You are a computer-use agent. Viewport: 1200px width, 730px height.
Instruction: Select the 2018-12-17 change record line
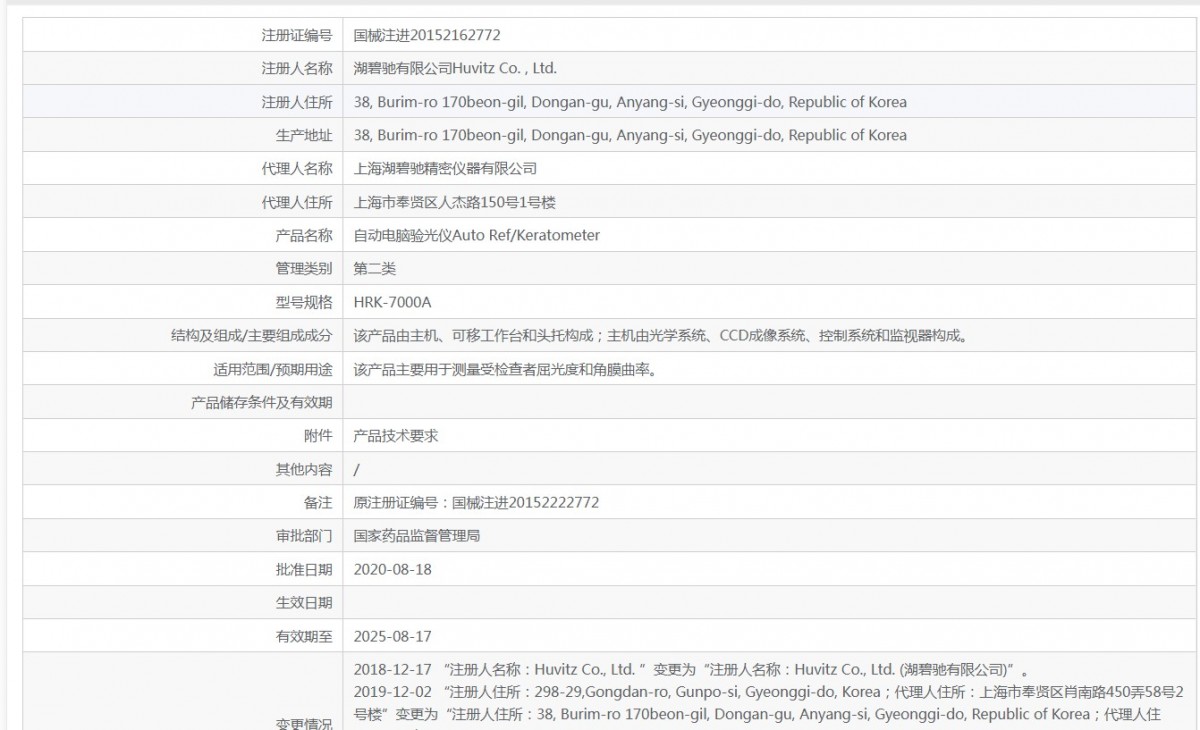click(x=692, y=669)
